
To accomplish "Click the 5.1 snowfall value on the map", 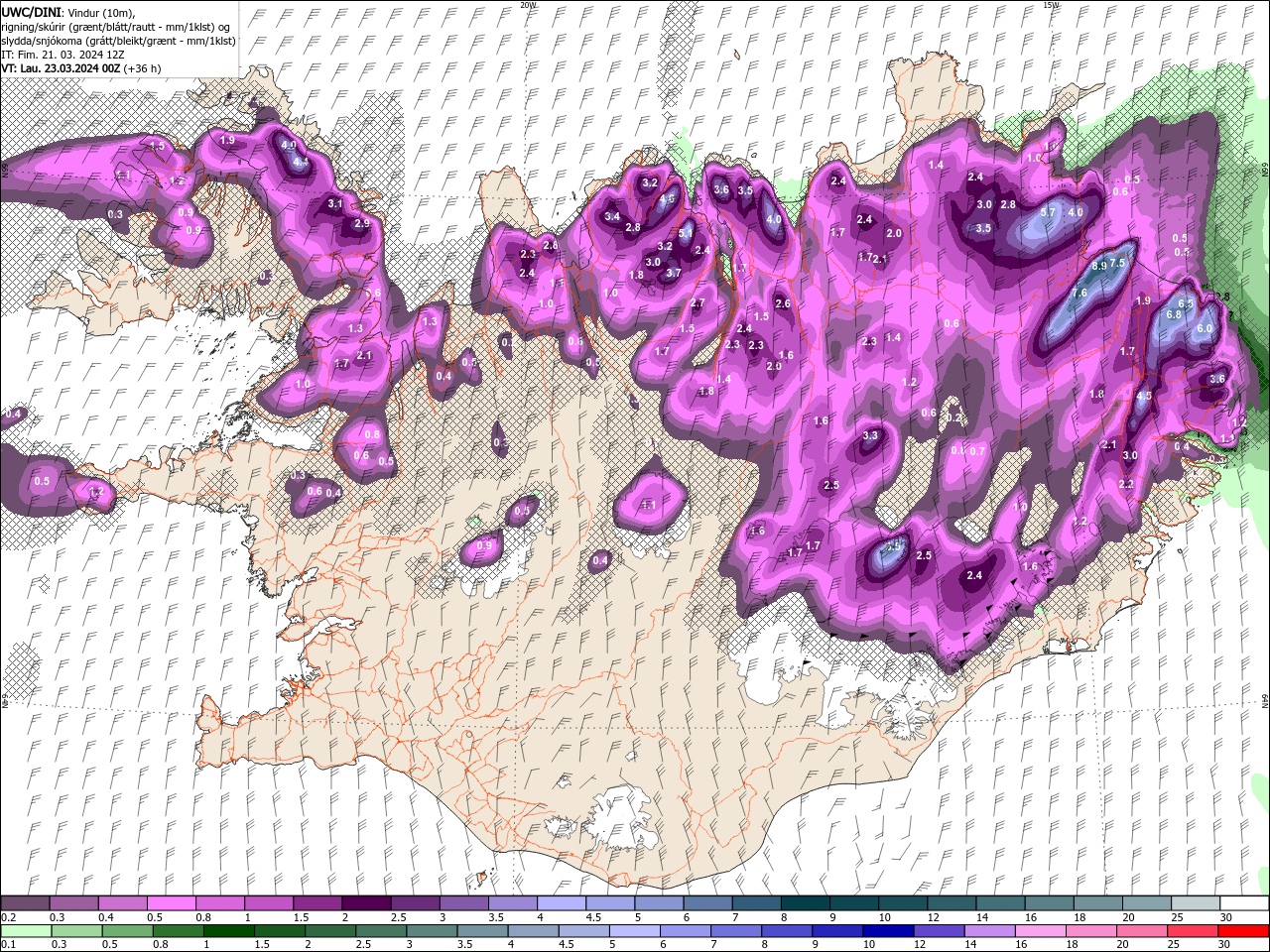I will [x=686, y=234].
